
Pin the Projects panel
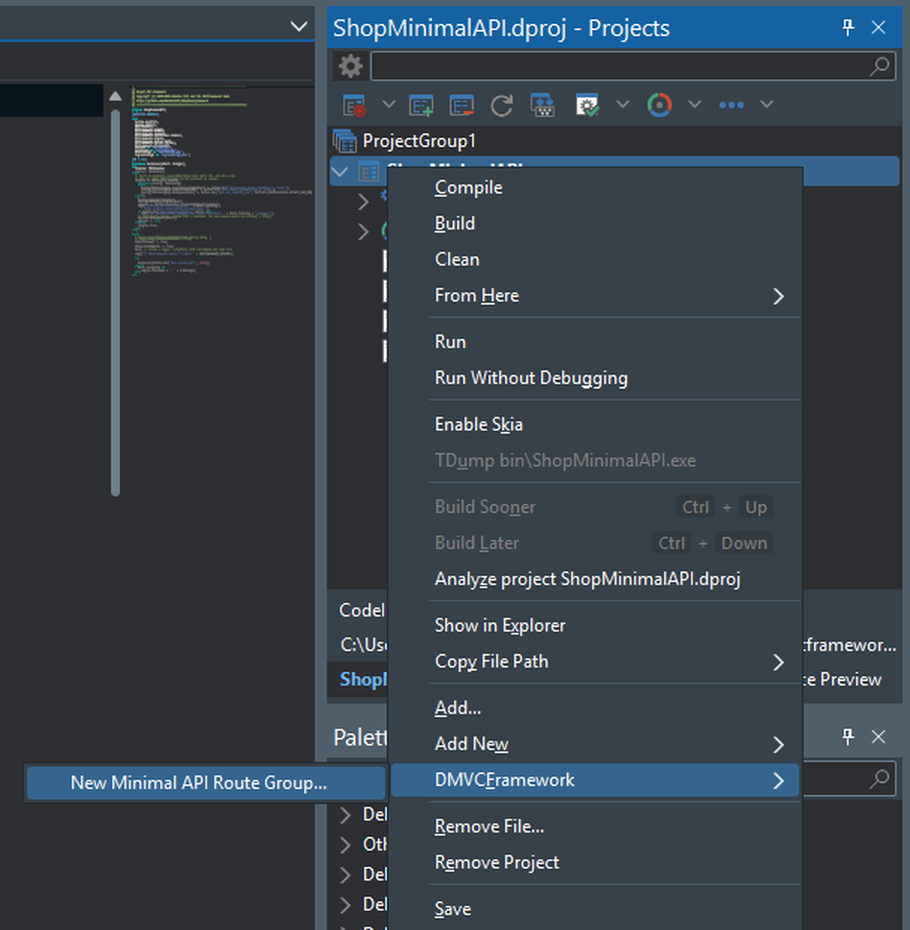click(848, 27)
